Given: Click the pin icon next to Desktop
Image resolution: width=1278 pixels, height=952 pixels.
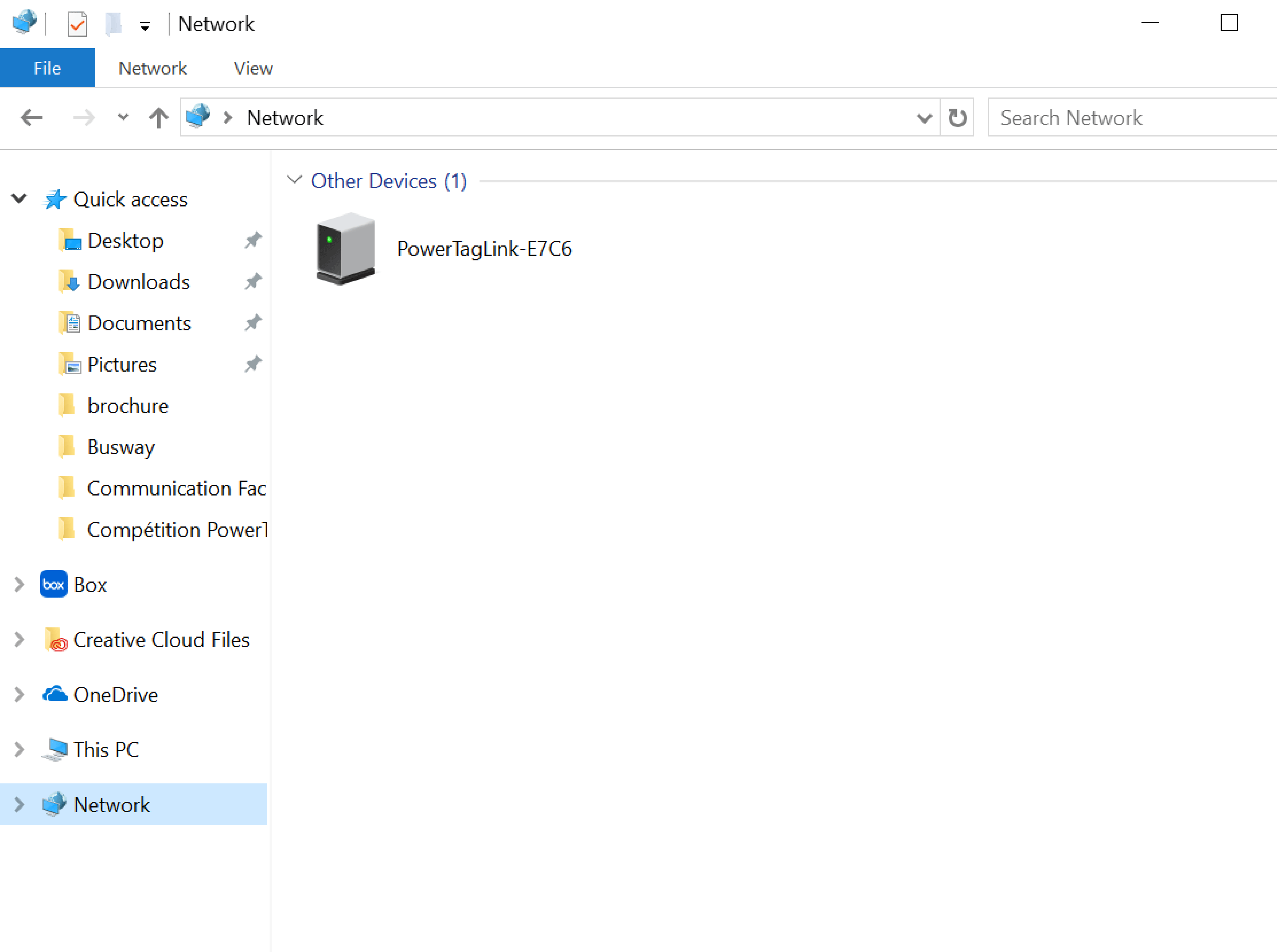Looking at the screenshot, I should (x=253, y=240).
